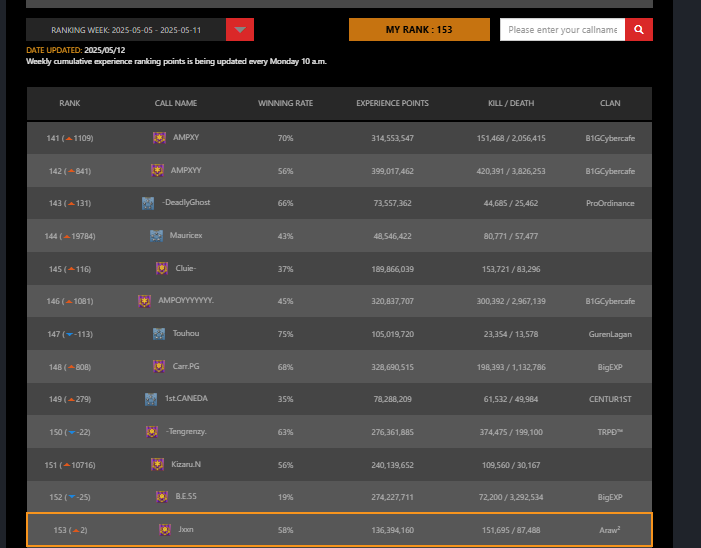Click clan Araw² in Jxxn row
This screenshot has width=701, height=548.
[610, 530]
